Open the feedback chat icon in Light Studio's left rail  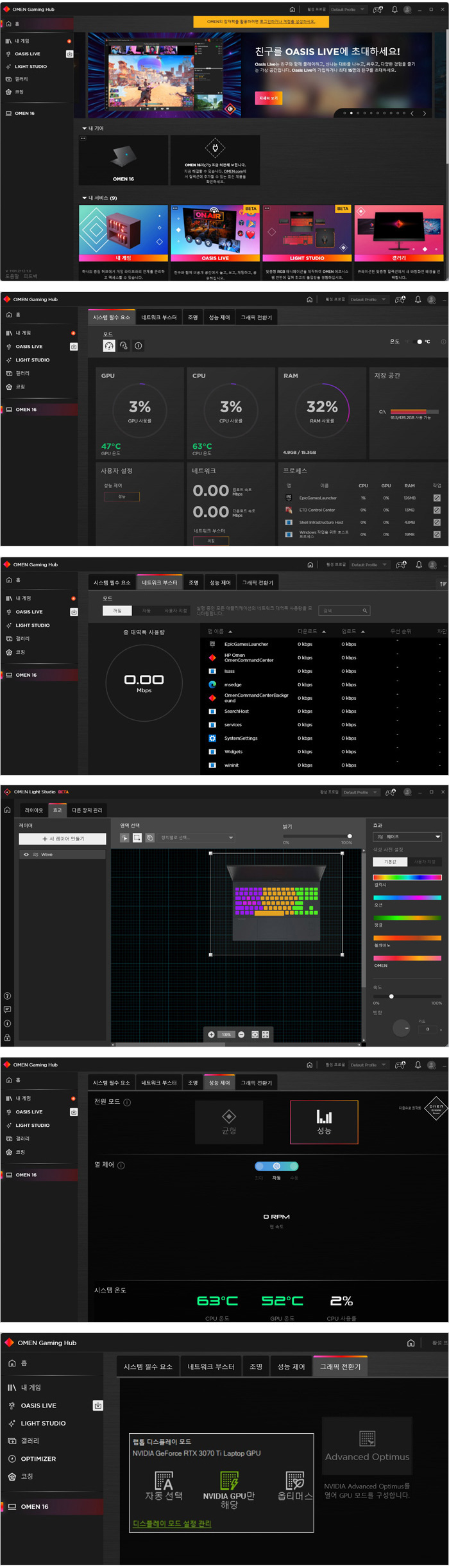(7, 1009)
